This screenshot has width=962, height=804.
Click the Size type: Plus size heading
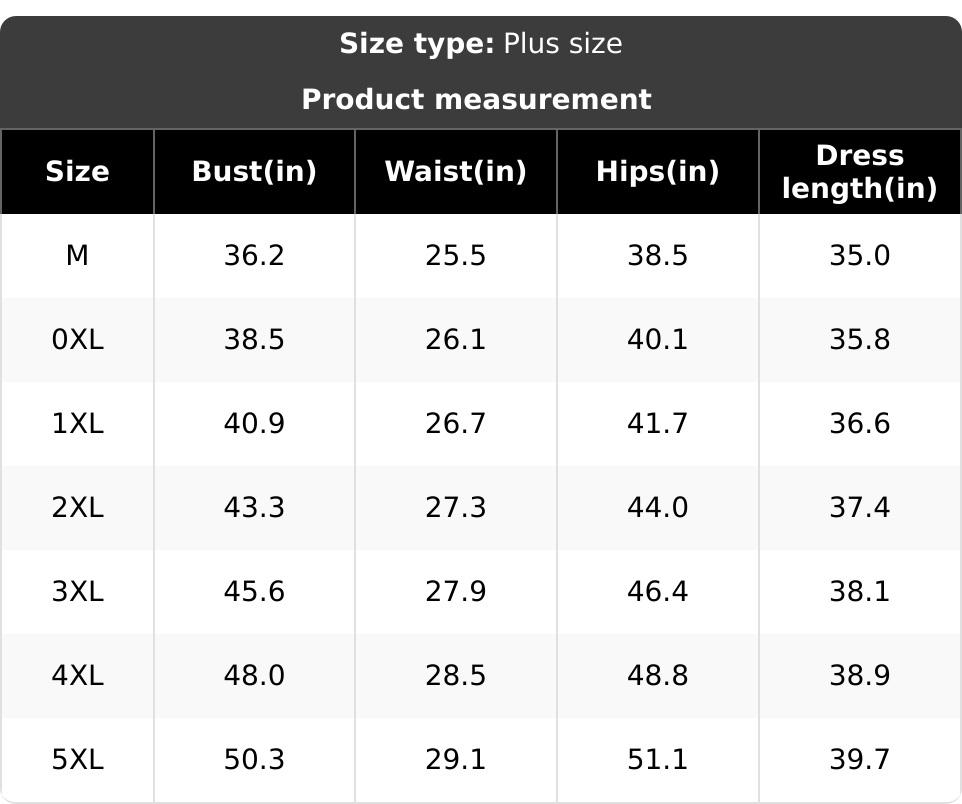[481, 44]
